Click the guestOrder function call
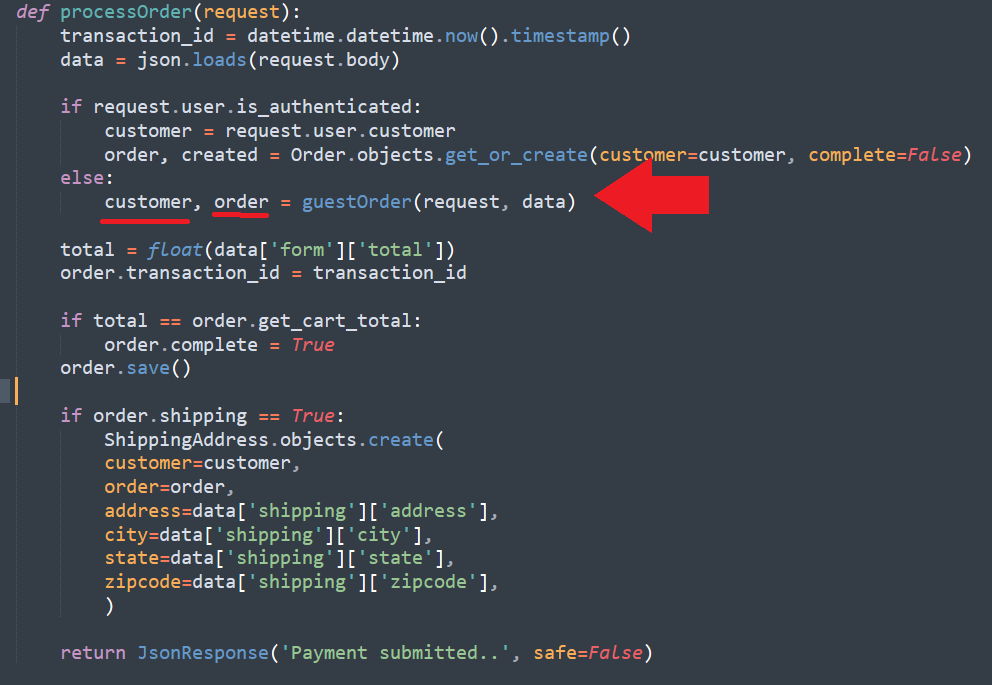This screenshot has height=685, width=992. [x=356, y=202]
